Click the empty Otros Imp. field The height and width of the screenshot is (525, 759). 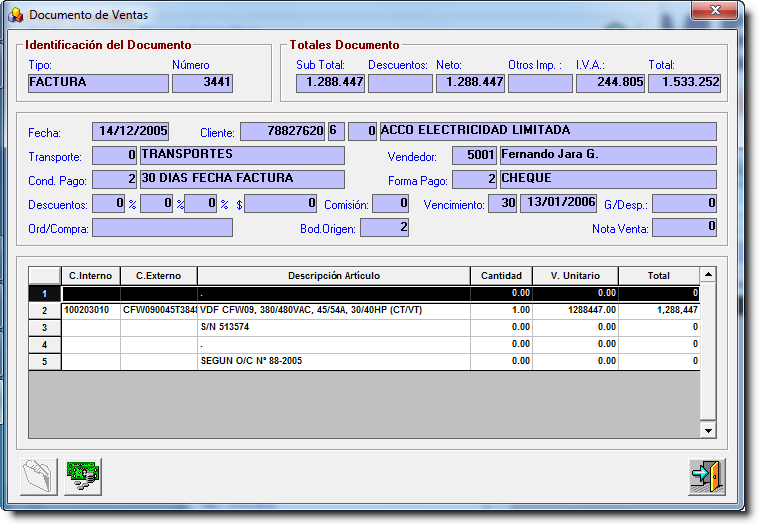pyautogui.click(x=540, y=83)
